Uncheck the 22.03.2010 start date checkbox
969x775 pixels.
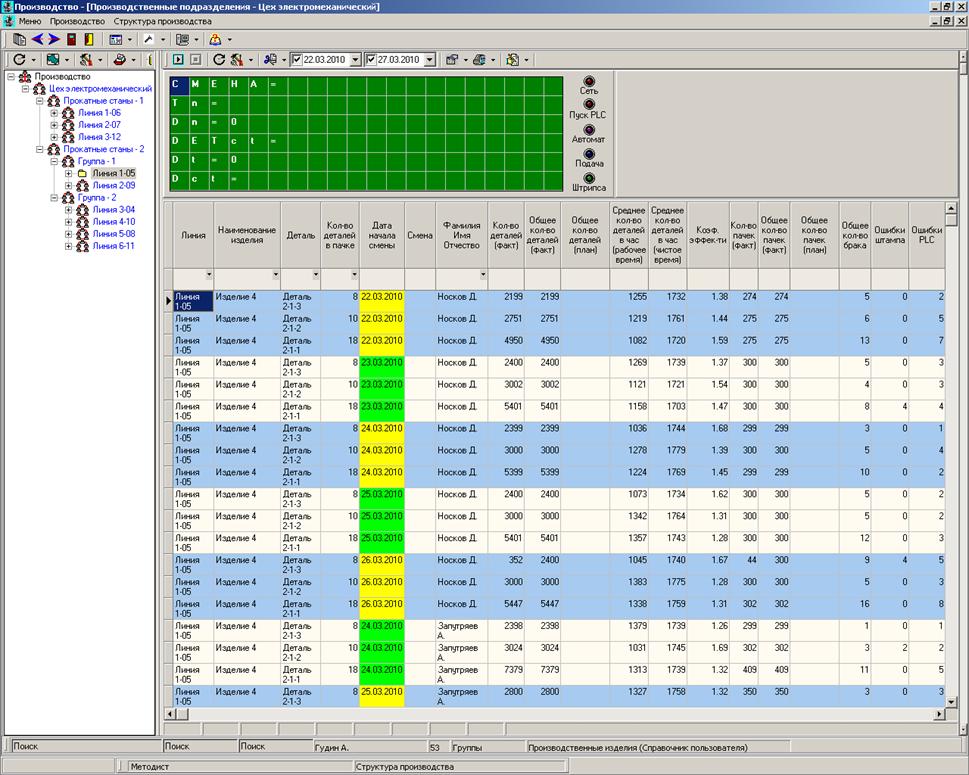click(297, 60)
